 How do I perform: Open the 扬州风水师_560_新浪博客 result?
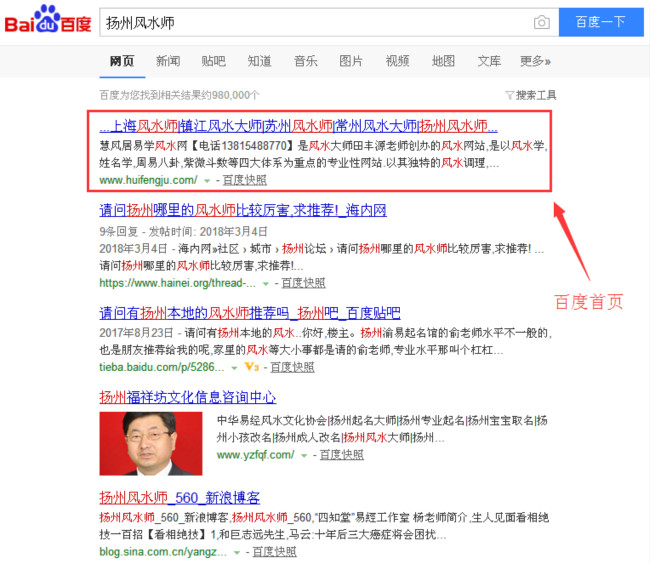click(179, 497)
